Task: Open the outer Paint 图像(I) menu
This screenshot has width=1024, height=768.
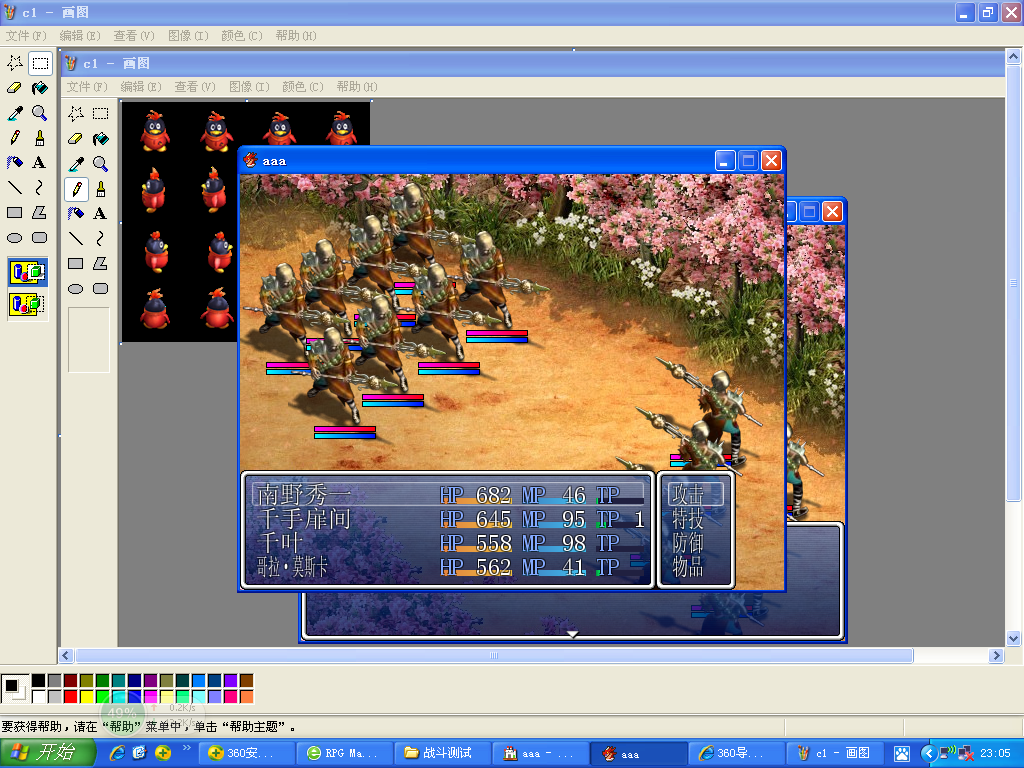Action: pos(188,35)
